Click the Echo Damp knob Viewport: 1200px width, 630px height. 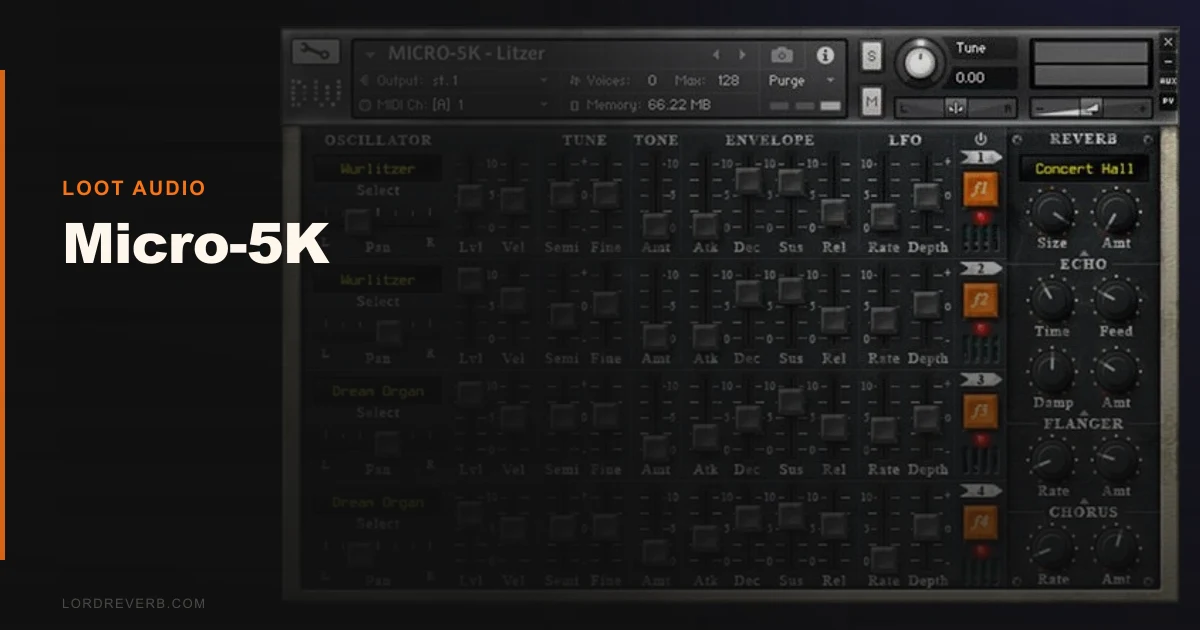pyautogui.click(x=1052, y=371)
